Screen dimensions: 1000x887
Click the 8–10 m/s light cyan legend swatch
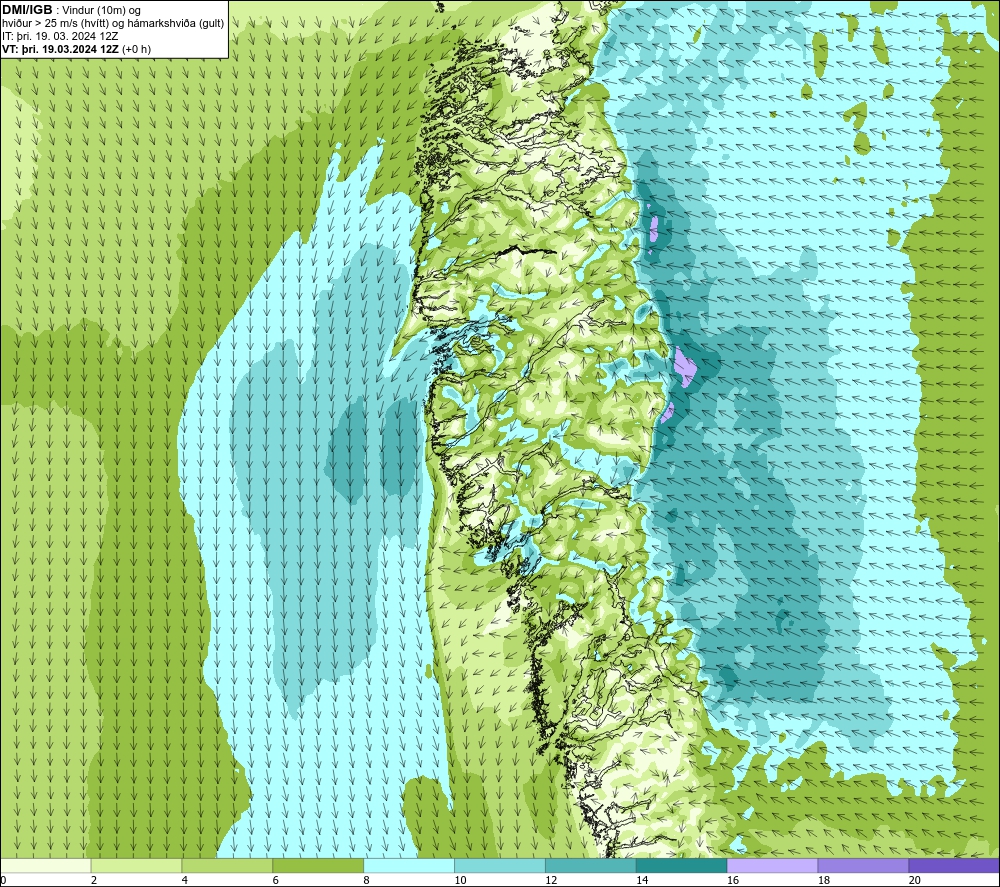(x=409, y=865)
